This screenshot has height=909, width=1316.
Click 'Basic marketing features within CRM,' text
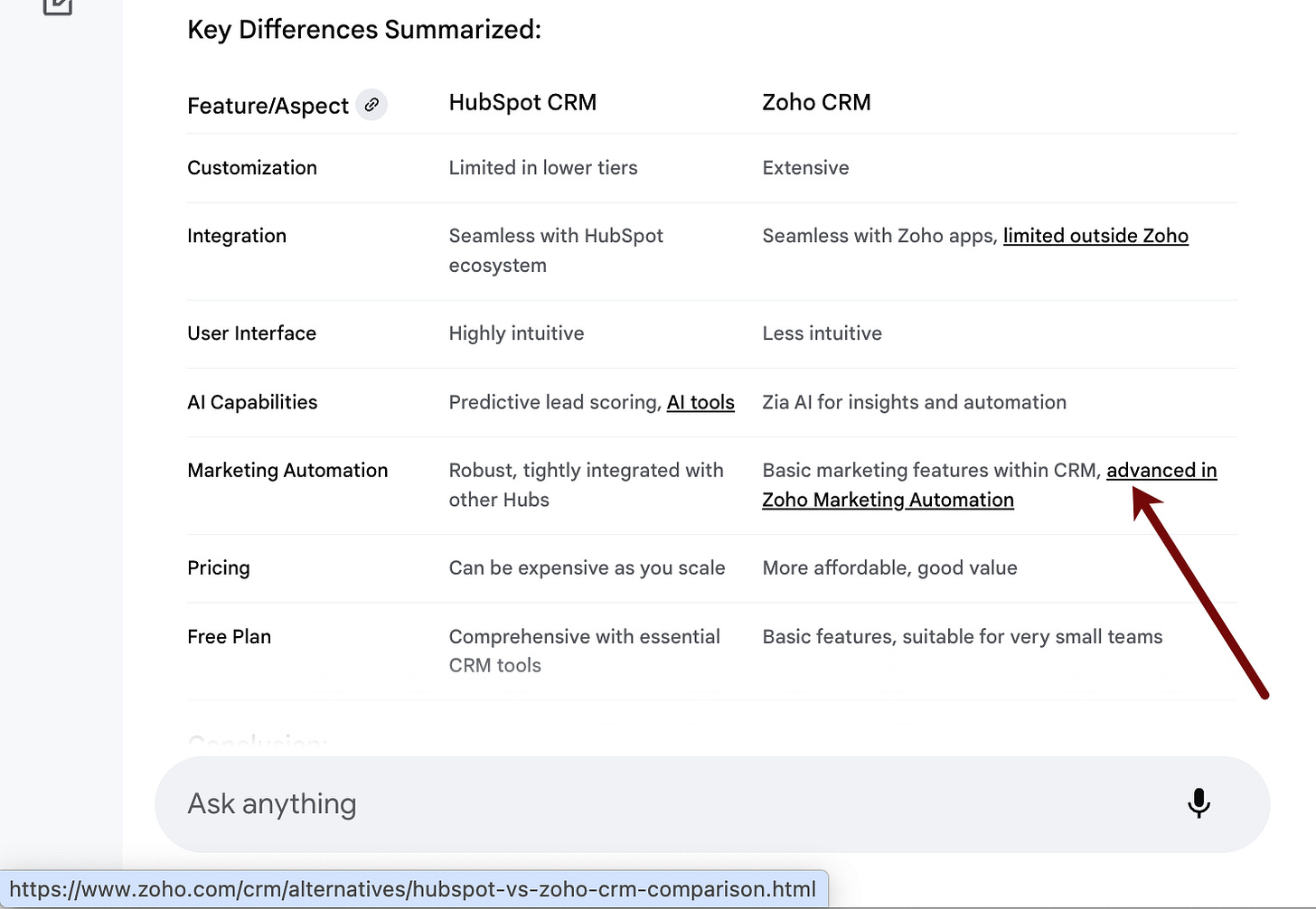click(x=931, y=470)
